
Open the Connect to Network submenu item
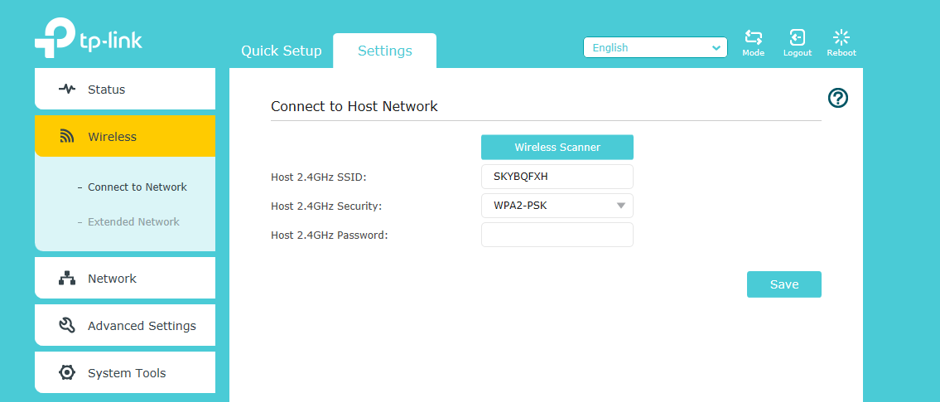click(137, 187)
